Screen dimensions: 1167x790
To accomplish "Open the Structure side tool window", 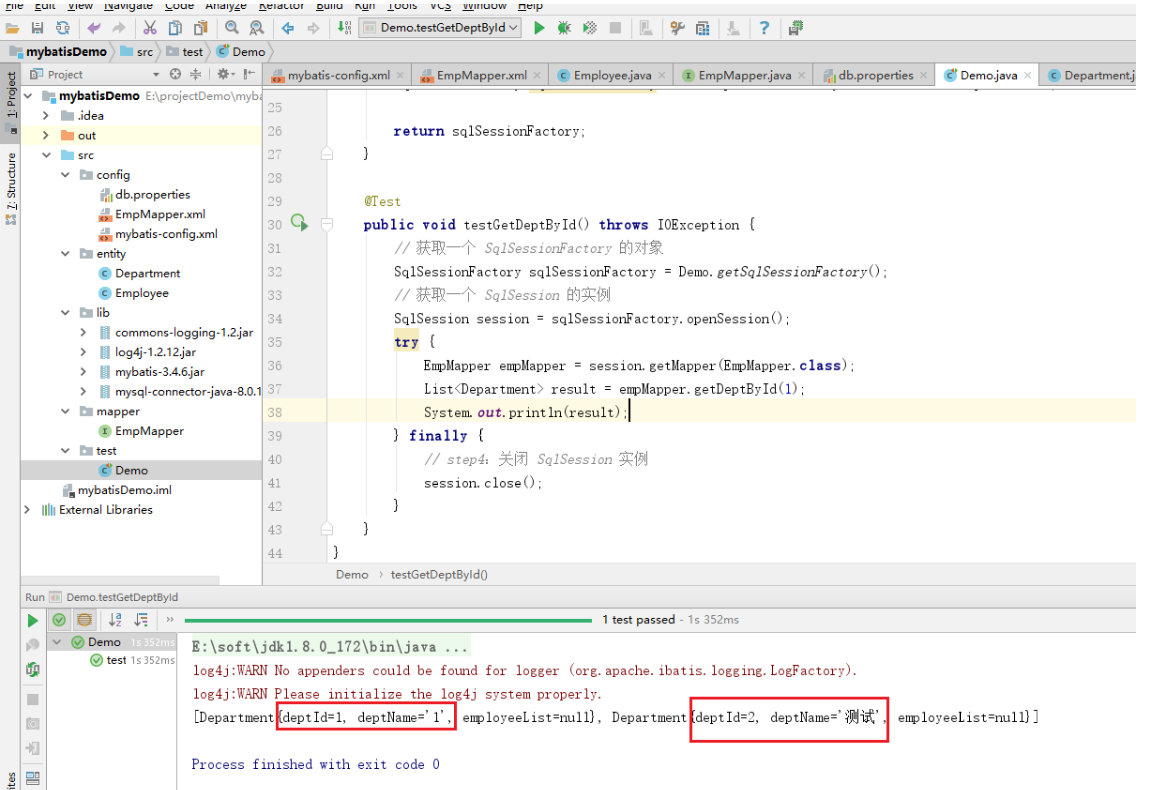I will coord(10,188).
